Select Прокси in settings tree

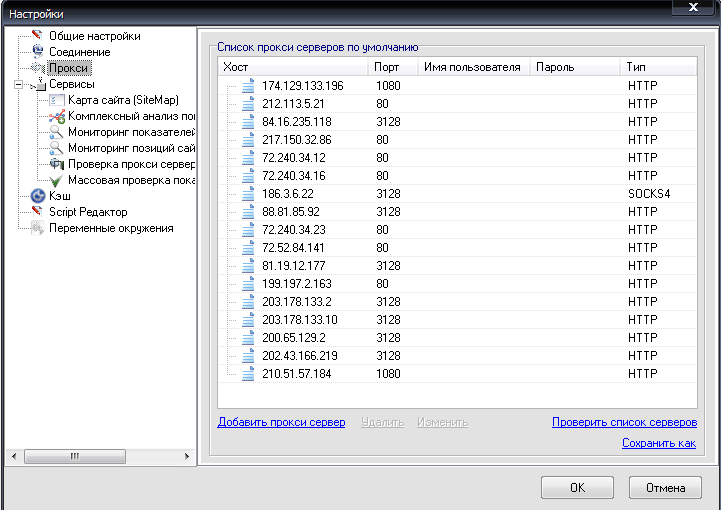click(x=69, y=68)
